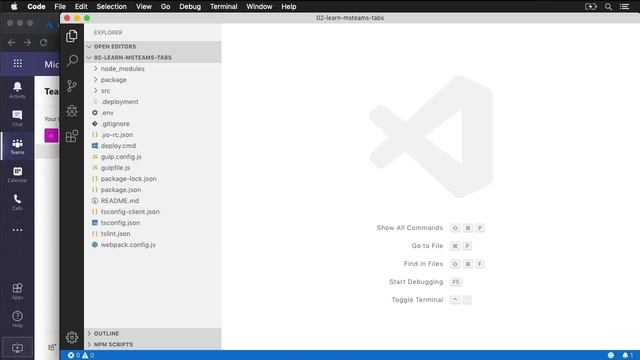Open the Debug view in activity bar
Image resolution: width=640 pixels, height=360 pixels.
point(72,111)
